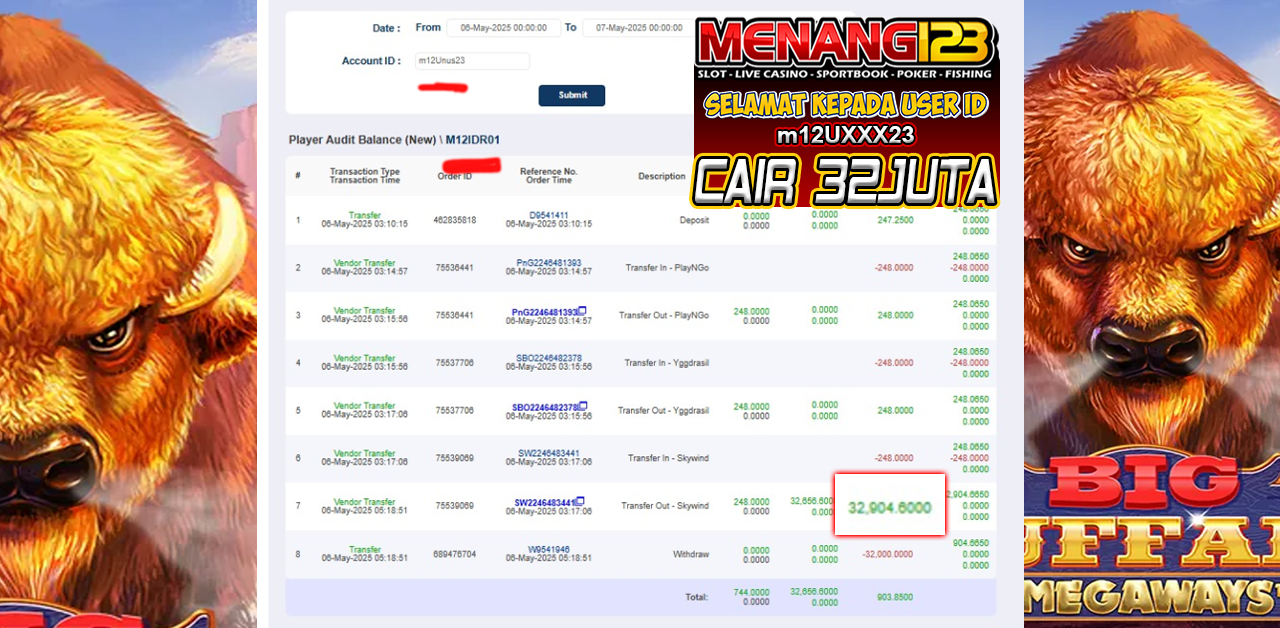Screen dimensions: 1280x628
Task: Open reference PnG2246481393 in Transfer Out - PlayNGo row
Action: (545, 312)
